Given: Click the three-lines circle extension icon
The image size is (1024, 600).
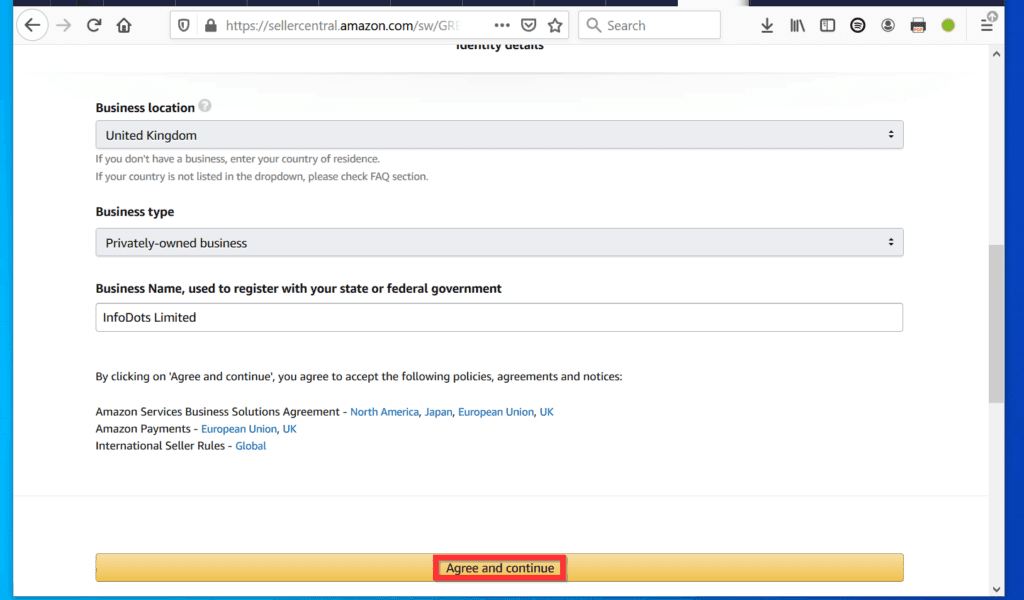Looking at the screenshot, I should point(857,25).
